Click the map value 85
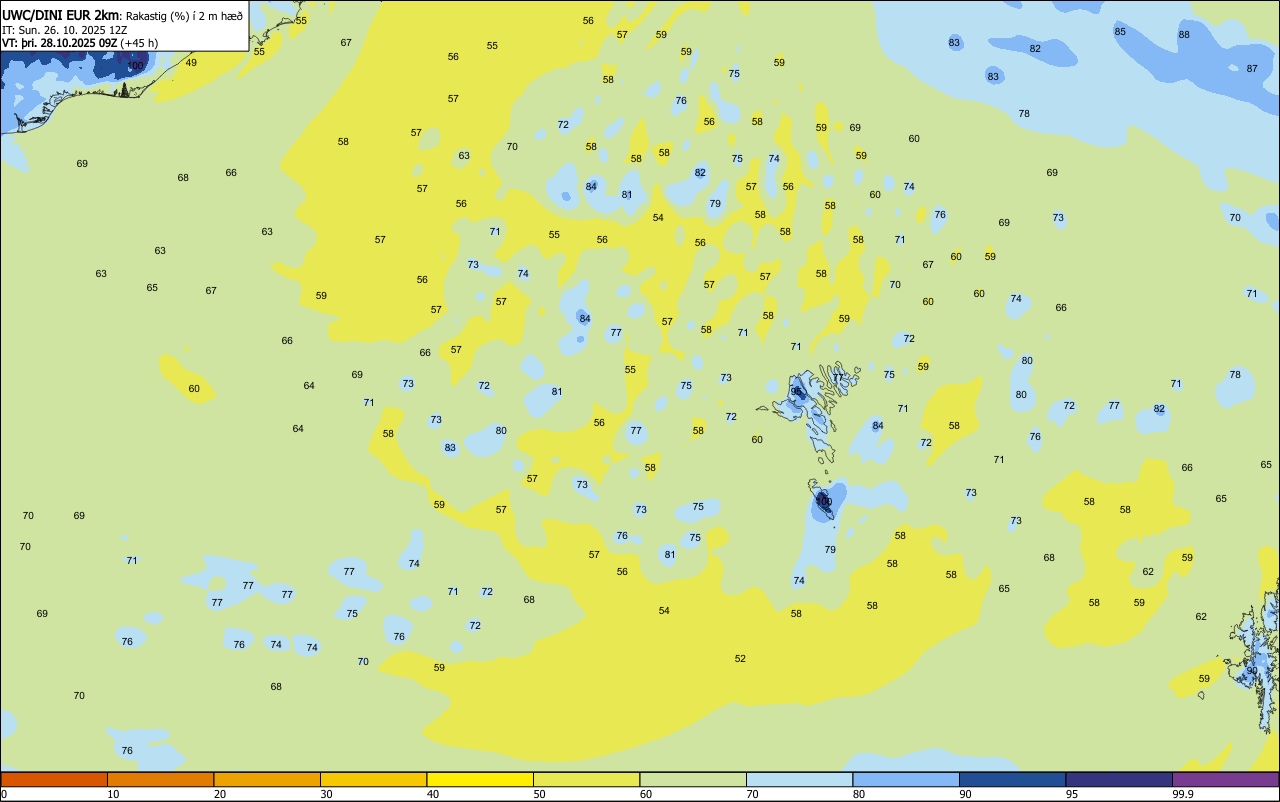This screenshot has width=1280, height=802. [1120, 31]
